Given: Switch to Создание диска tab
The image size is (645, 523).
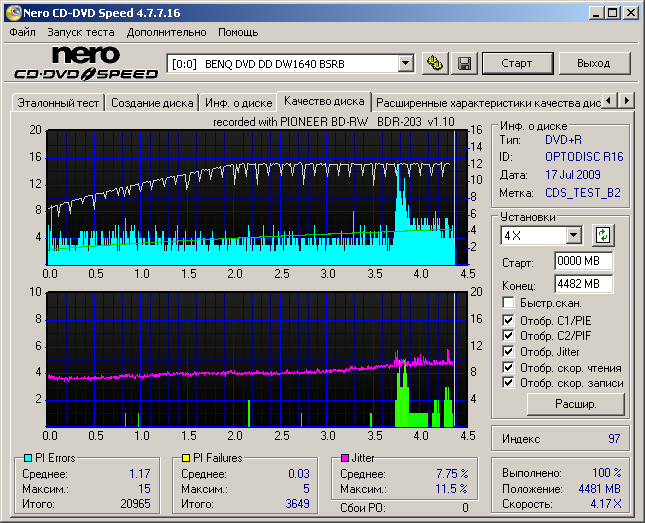Looking at the screenshot, I should pyautogui.click(x=152, y=103).
